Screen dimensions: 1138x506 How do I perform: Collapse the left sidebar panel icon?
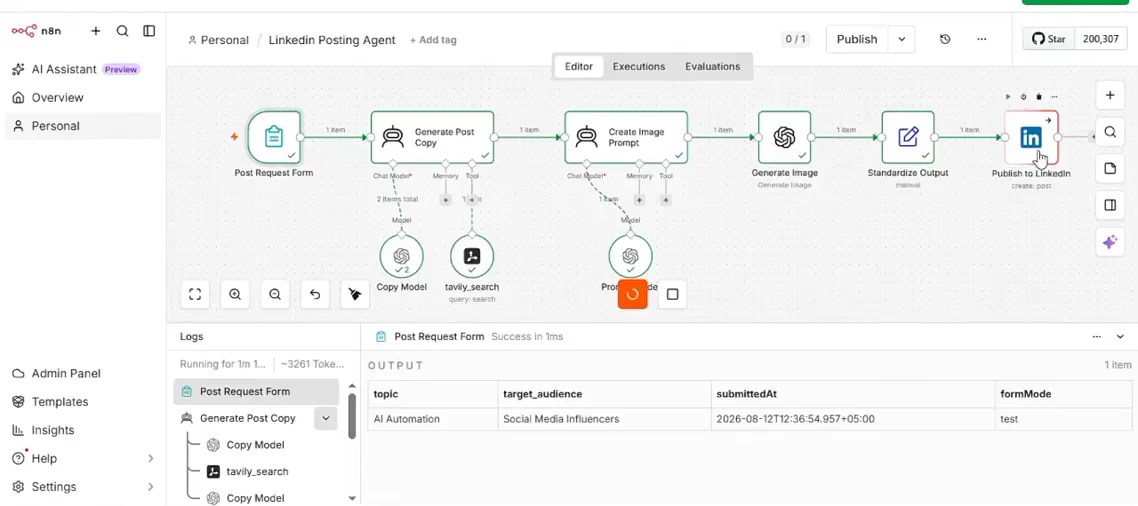149,30
